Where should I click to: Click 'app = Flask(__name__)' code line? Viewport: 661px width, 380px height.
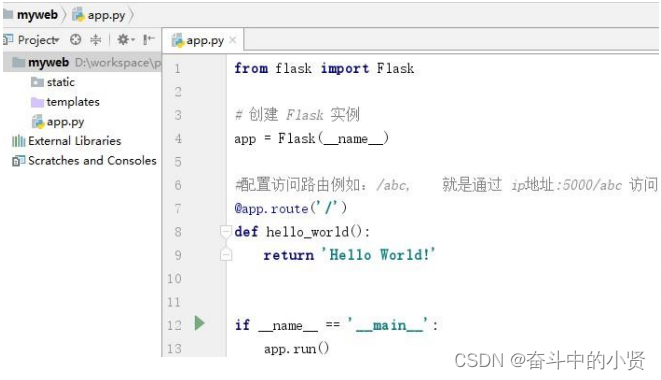coord(312,138)
